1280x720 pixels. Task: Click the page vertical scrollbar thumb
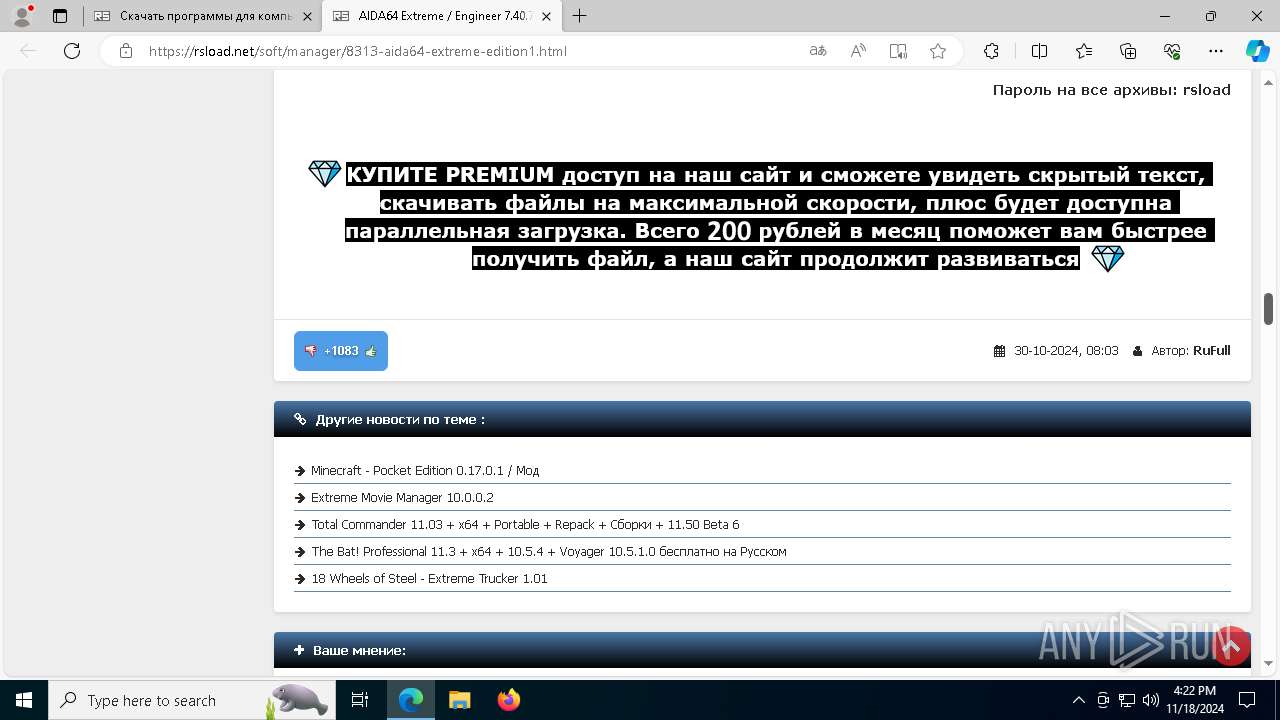[1268, 309]
